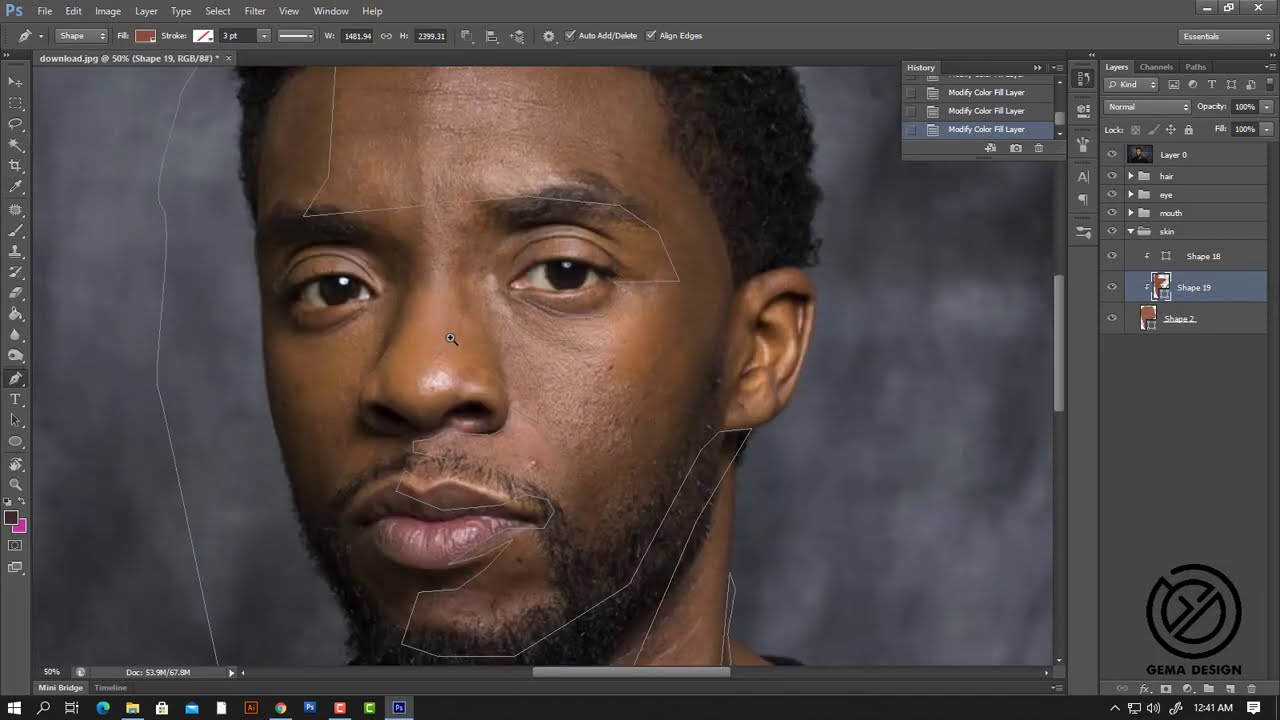
Task: Hide the hair group visibility eye
Action: 1112,176
